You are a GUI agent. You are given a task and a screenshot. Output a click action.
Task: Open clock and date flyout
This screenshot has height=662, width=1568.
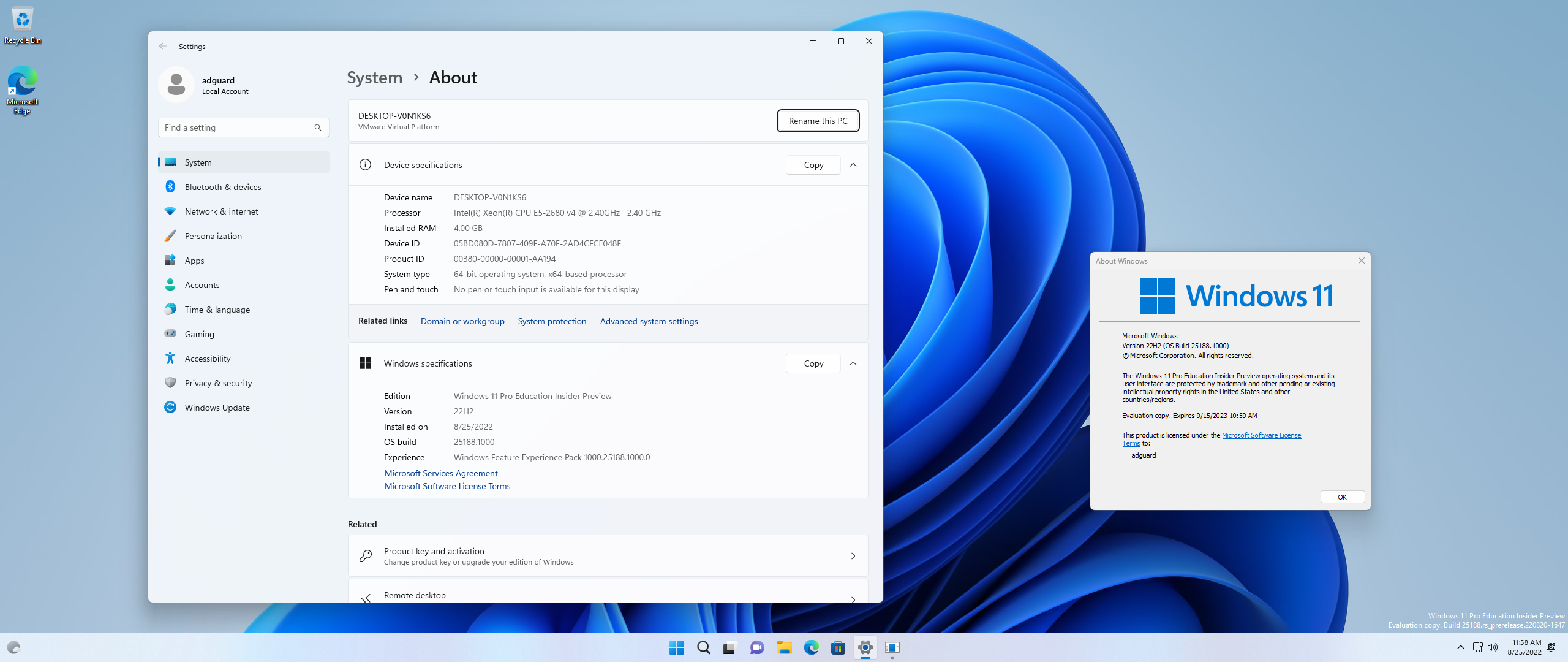pos(1525,647)
